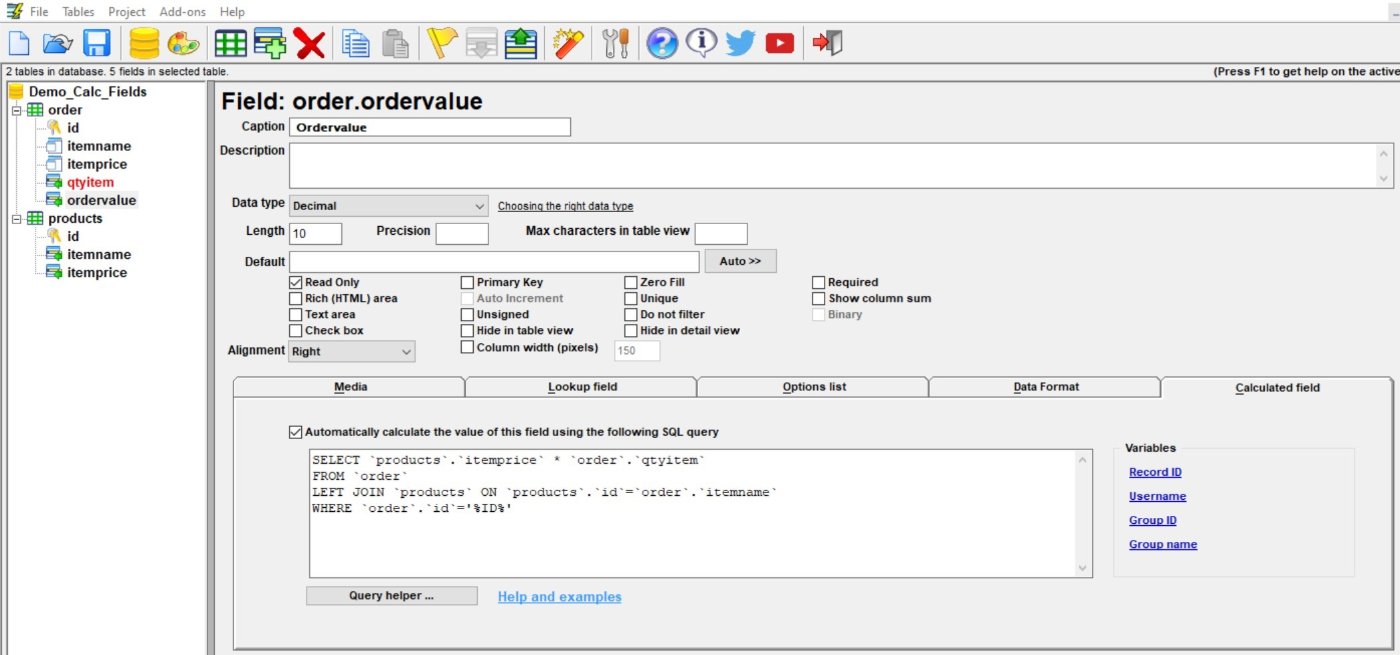Switch to the Lookup field tab
Viewport: 1400px width, 655px height.
(x=582, y=387)
